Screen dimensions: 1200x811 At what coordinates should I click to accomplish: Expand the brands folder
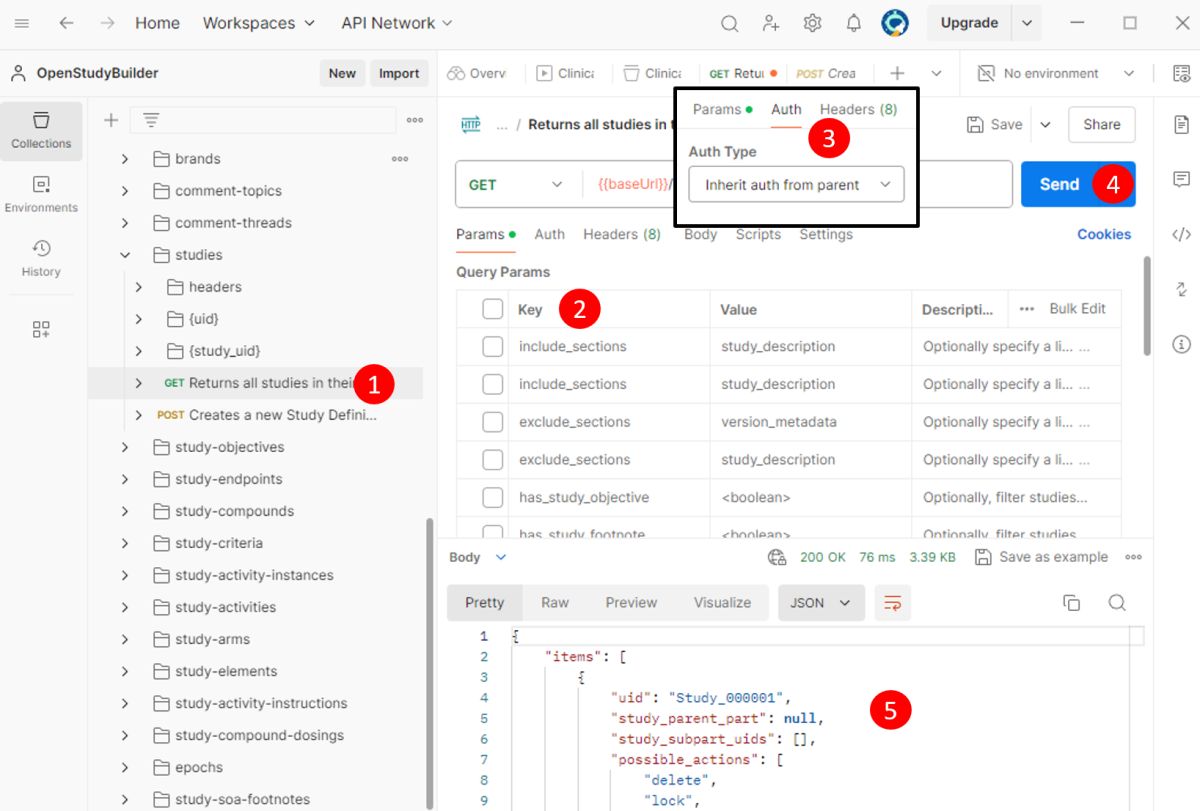point(125,159)
